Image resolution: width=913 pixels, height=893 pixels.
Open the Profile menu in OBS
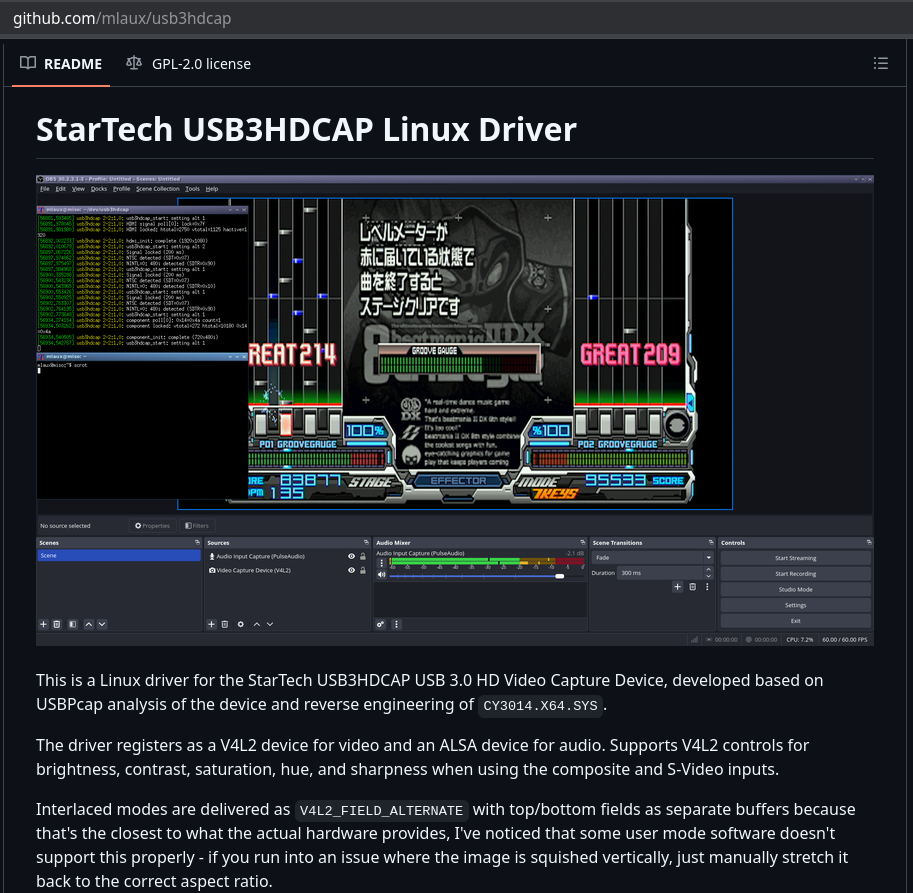(122, 189)
